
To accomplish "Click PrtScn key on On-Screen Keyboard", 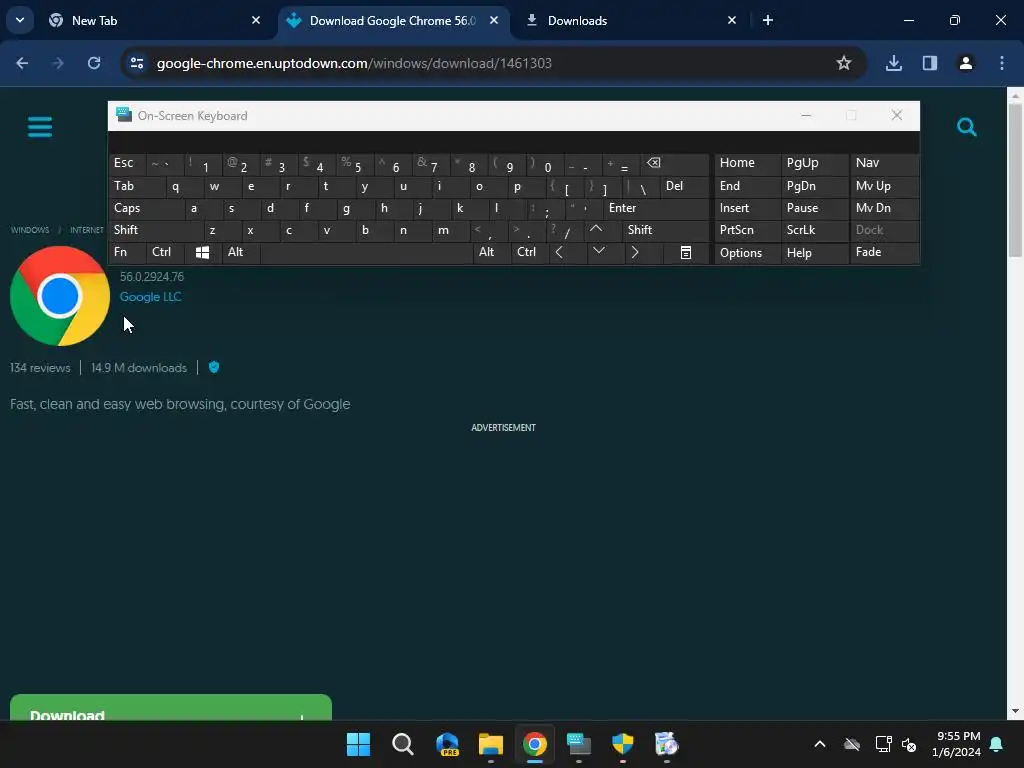I will (747, 230).
